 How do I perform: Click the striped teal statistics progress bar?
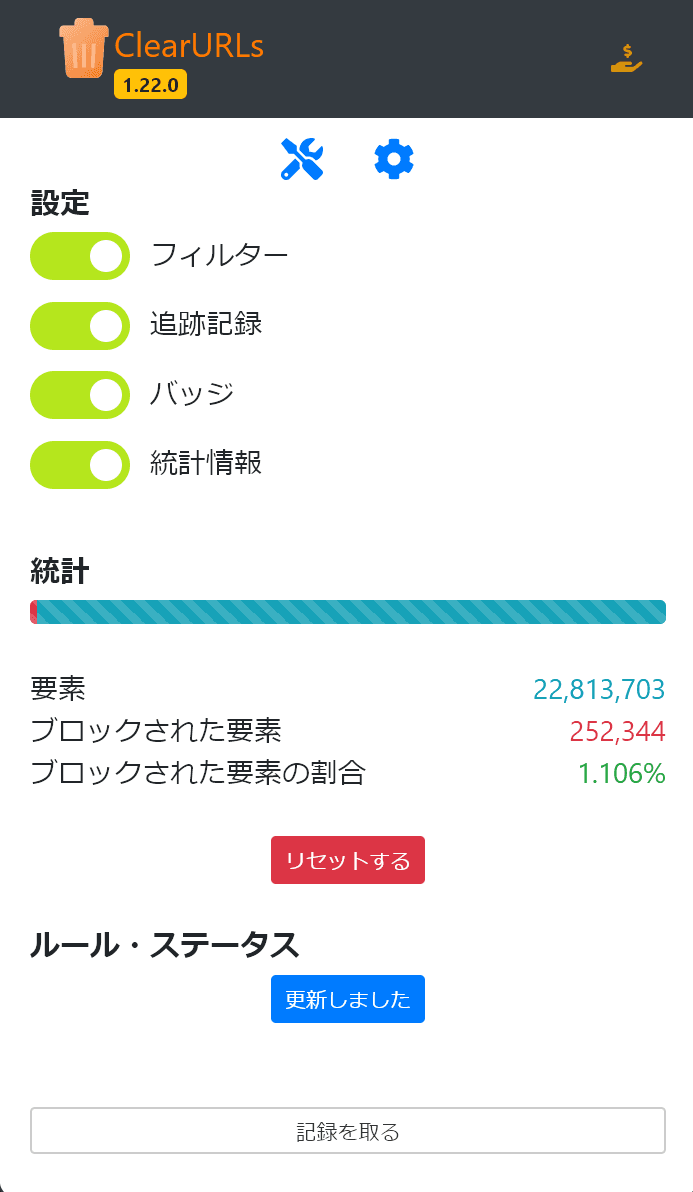pyautogui.click(x=352, y=612)
